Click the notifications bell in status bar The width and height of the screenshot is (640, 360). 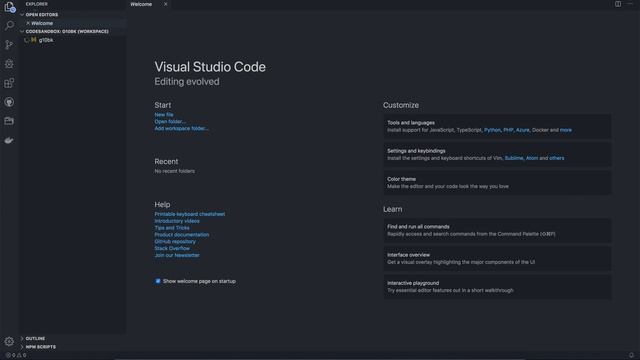point(631,355)
